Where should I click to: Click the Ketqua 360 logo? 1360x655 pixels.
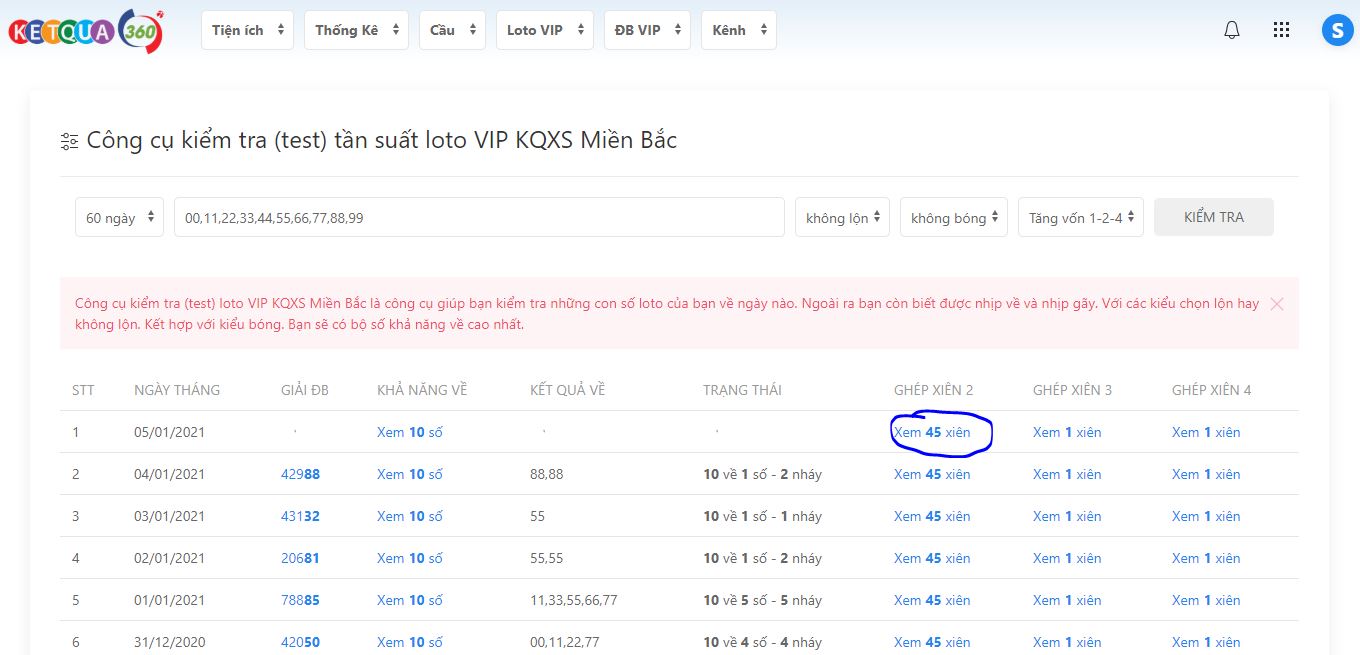pos(85,31)
